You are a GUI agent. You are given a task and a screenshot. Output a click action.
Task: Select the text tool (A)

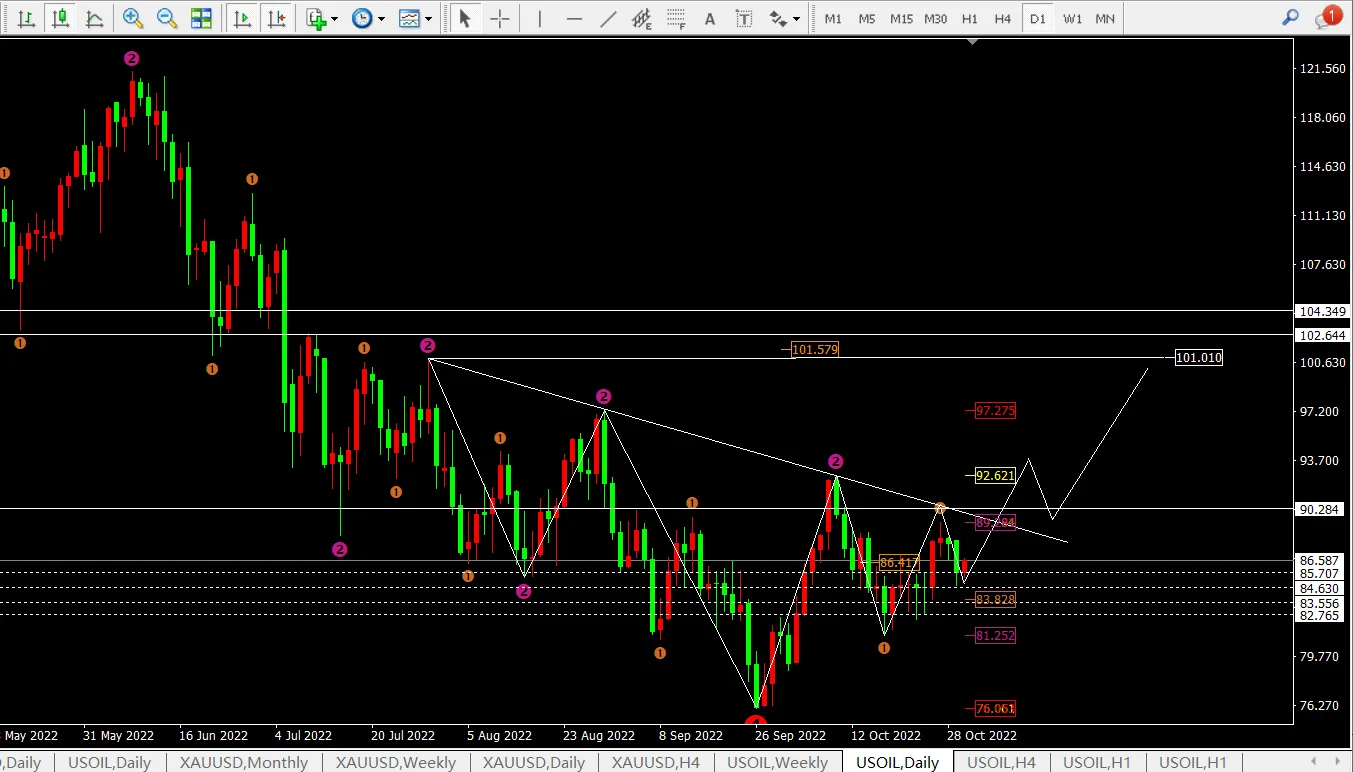pyautogui.click(x=710, y=18)
